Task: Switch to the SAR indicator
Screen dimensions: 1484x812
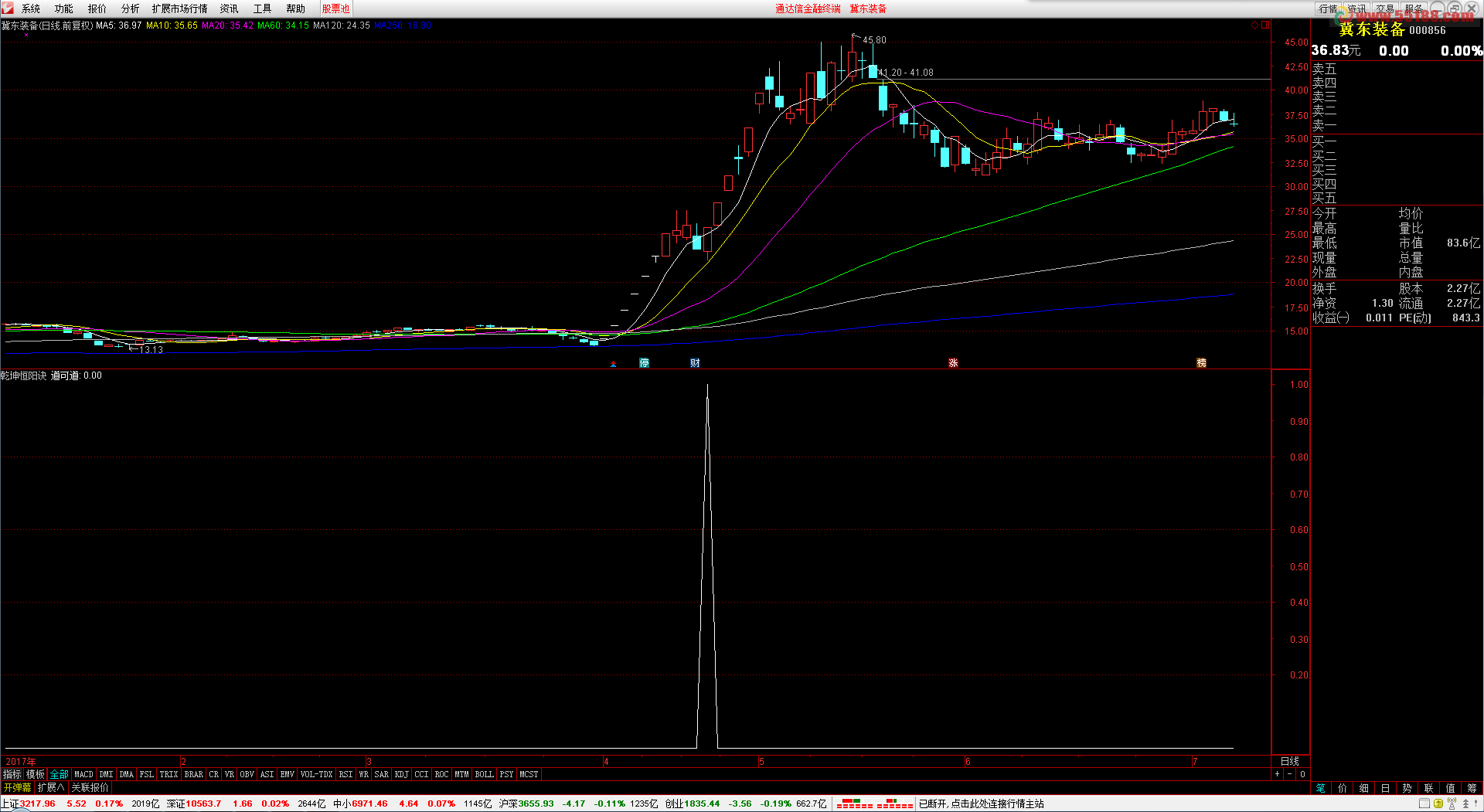Action: [382, 774]
